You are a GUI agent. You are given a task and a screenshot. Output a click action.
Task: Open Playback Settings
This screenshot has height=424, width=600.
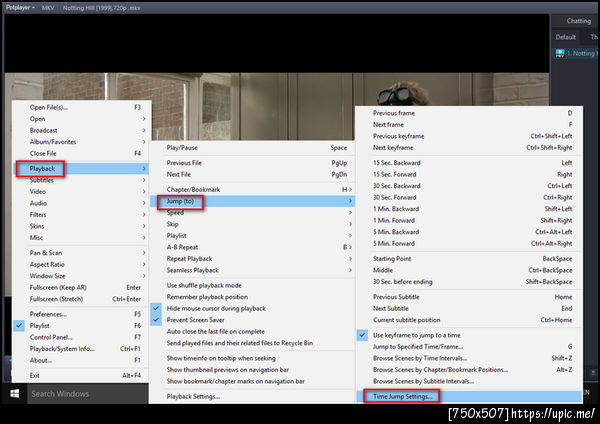click(253, 396)
